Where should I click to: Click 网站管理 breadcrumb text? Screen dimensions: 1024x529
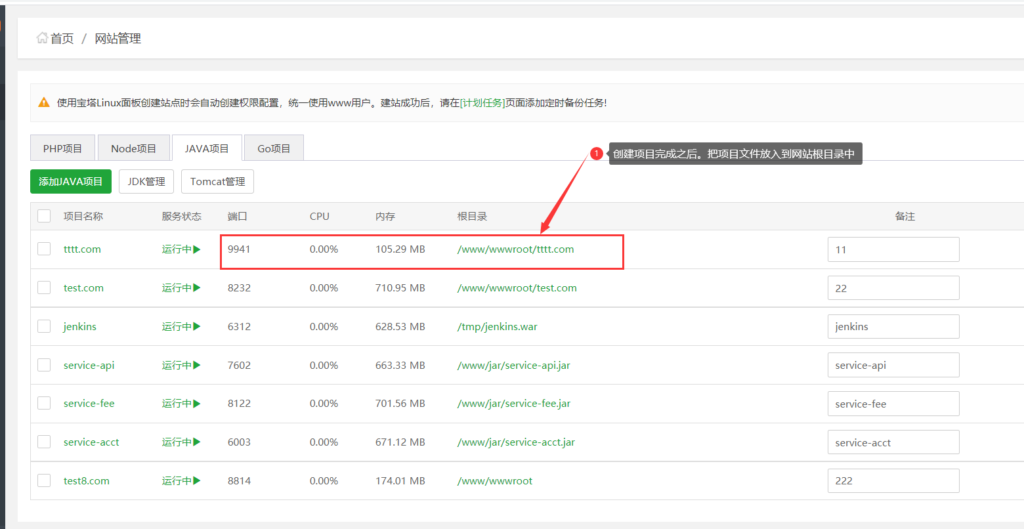click(118, 39)
